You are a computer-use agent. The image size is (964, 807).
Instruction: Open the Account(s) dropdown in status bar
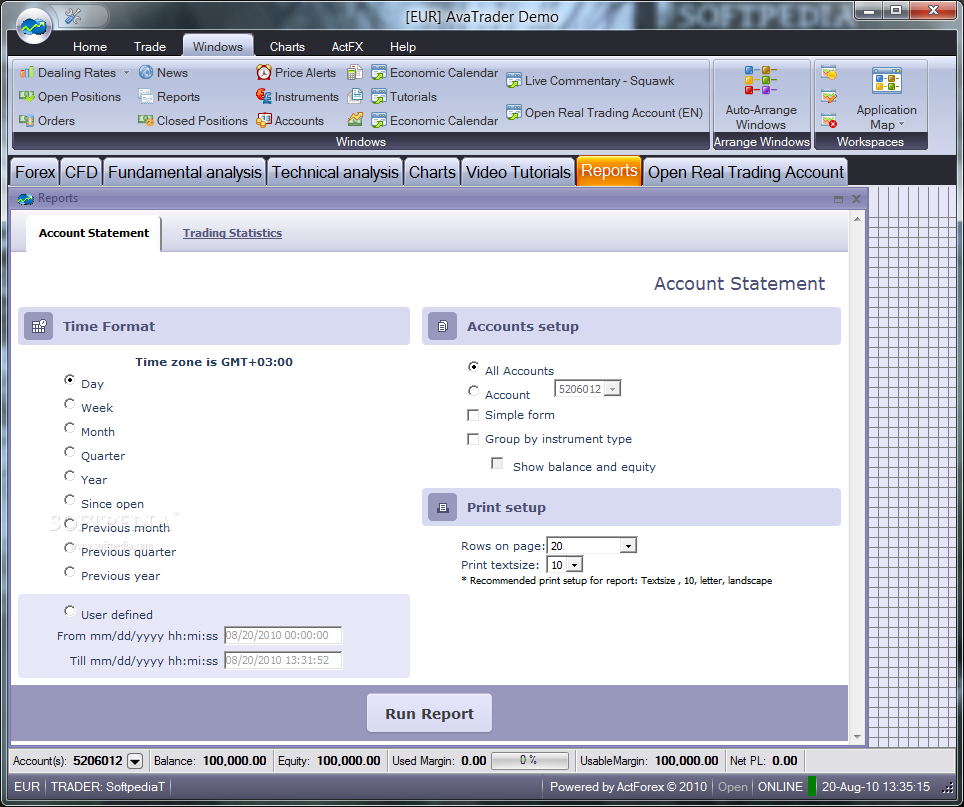(x=135, y=762)
